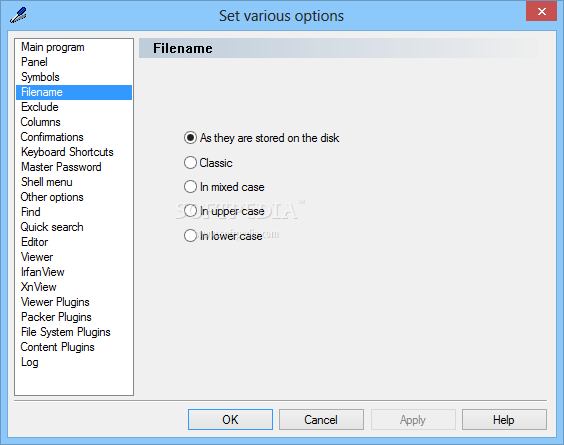Image resolution: width=564 pixels, height=445 pixels.
Task: Select 'As they are stored on the disk'
Action: (x=261, y=138)
